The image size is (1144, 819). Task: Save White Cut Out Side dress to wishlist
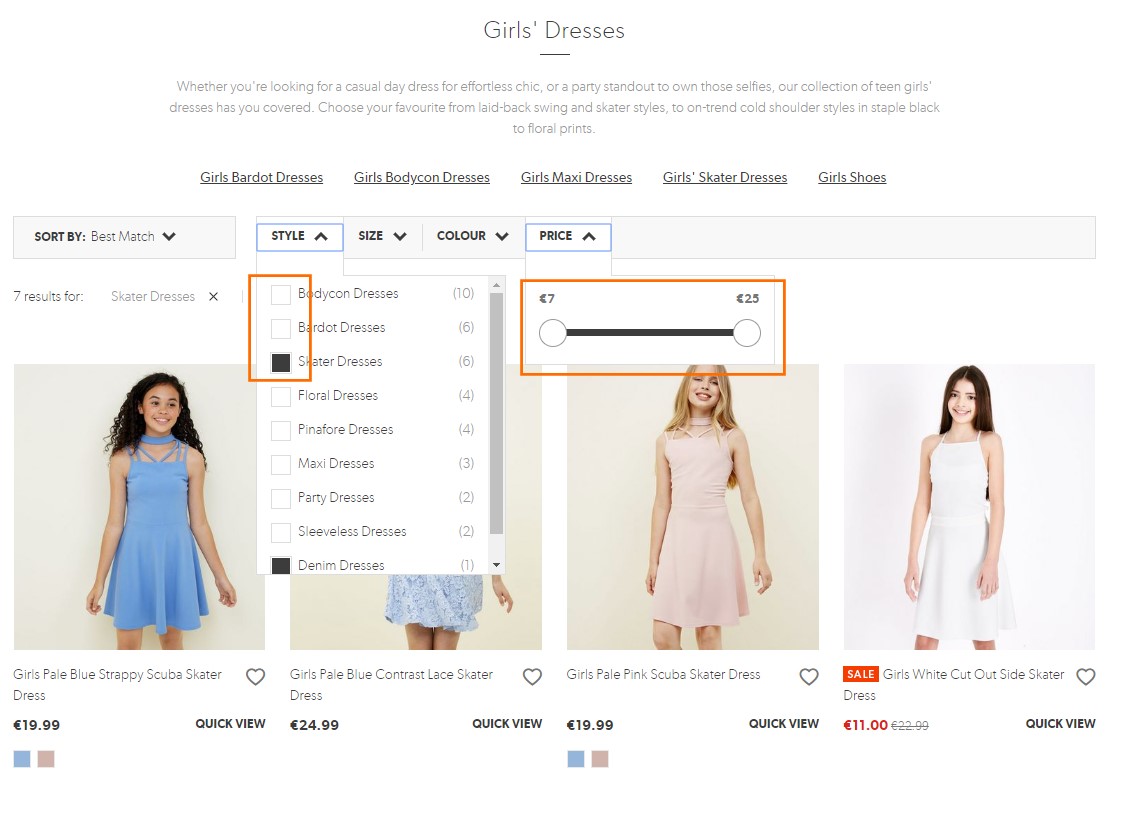point(1086,677)
